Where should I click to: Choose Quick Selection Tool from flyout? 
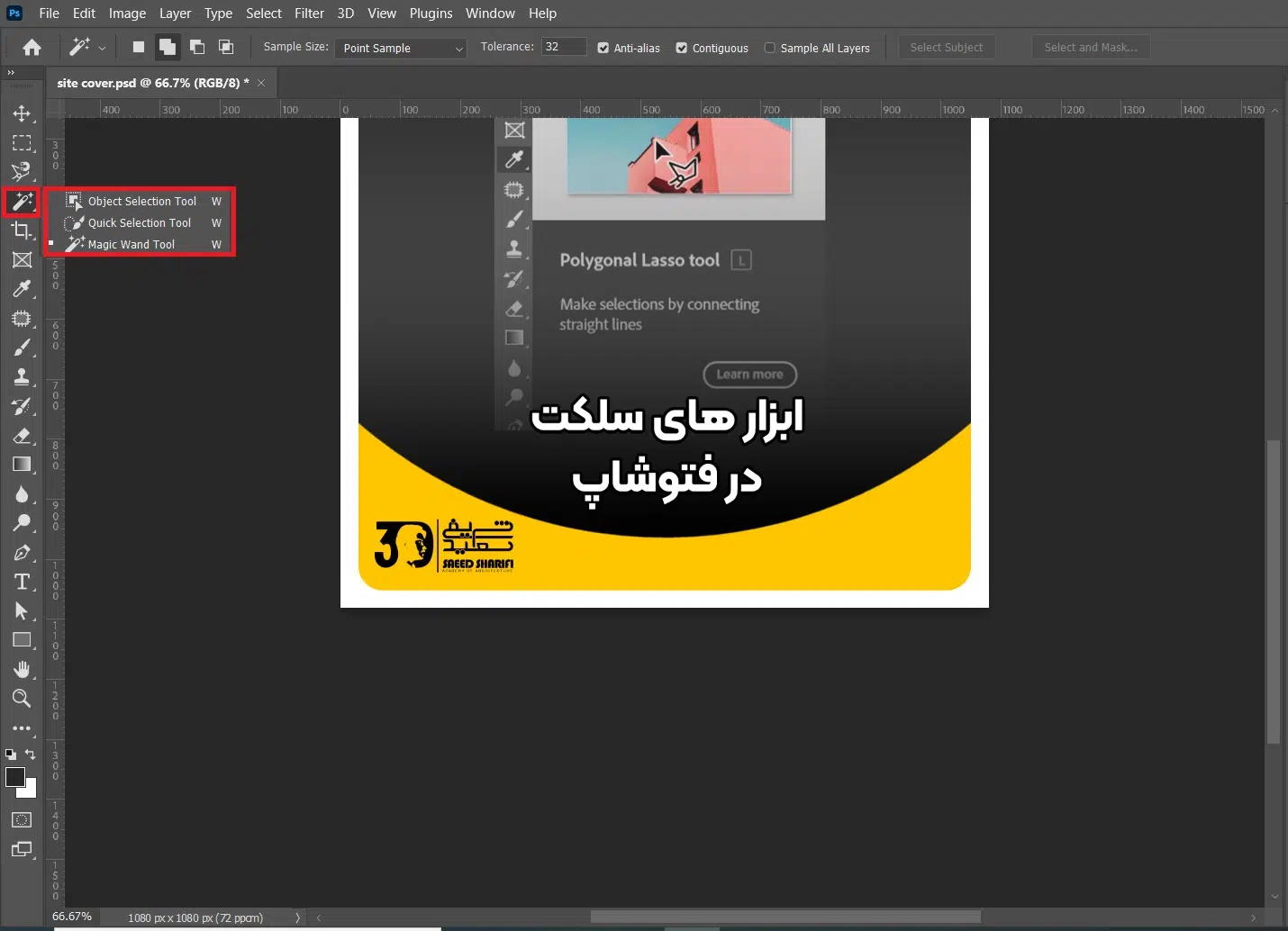pyautogui.click(x=140, y=223)
